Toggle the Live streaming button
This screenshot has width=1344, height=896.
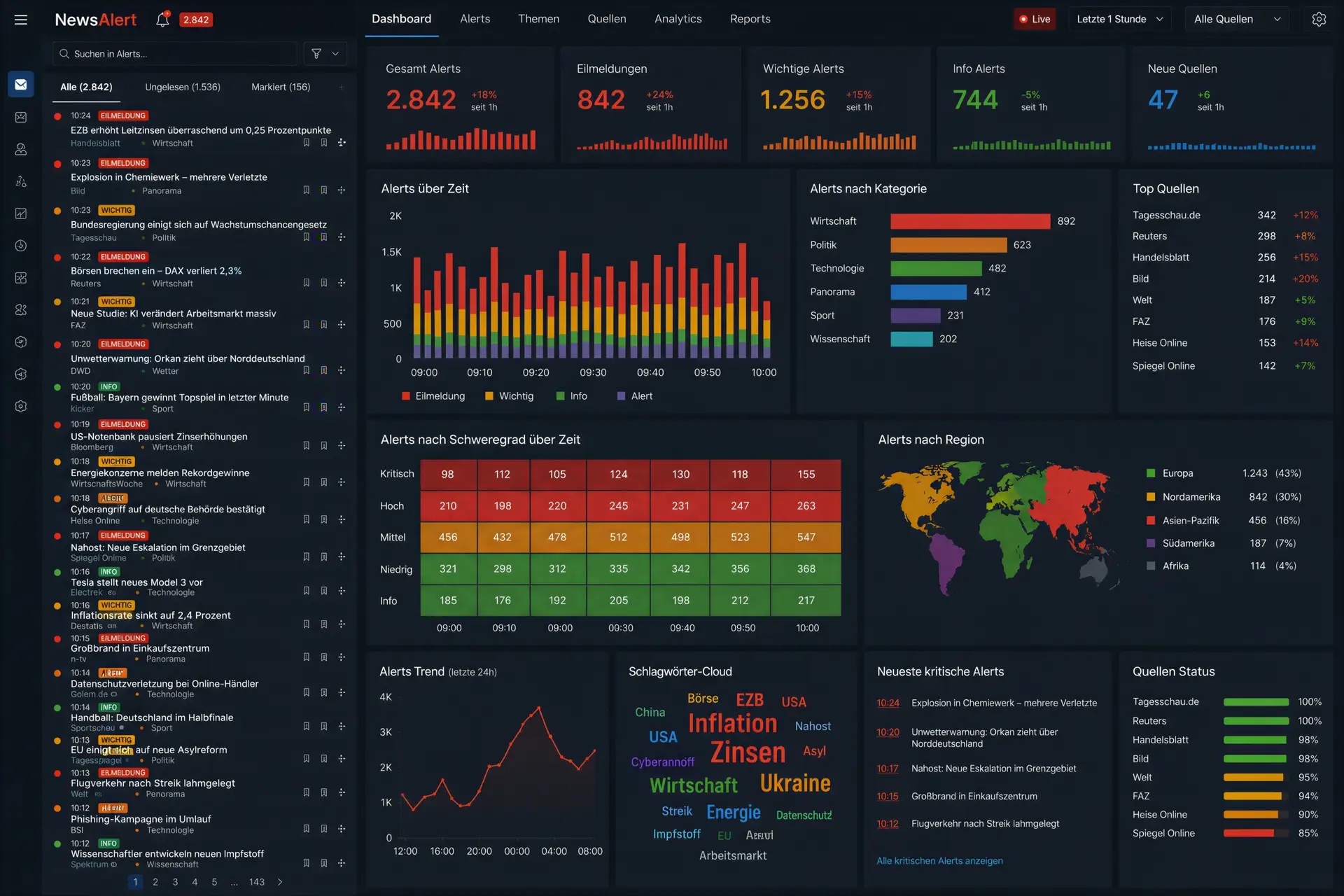pos(1035,19)
